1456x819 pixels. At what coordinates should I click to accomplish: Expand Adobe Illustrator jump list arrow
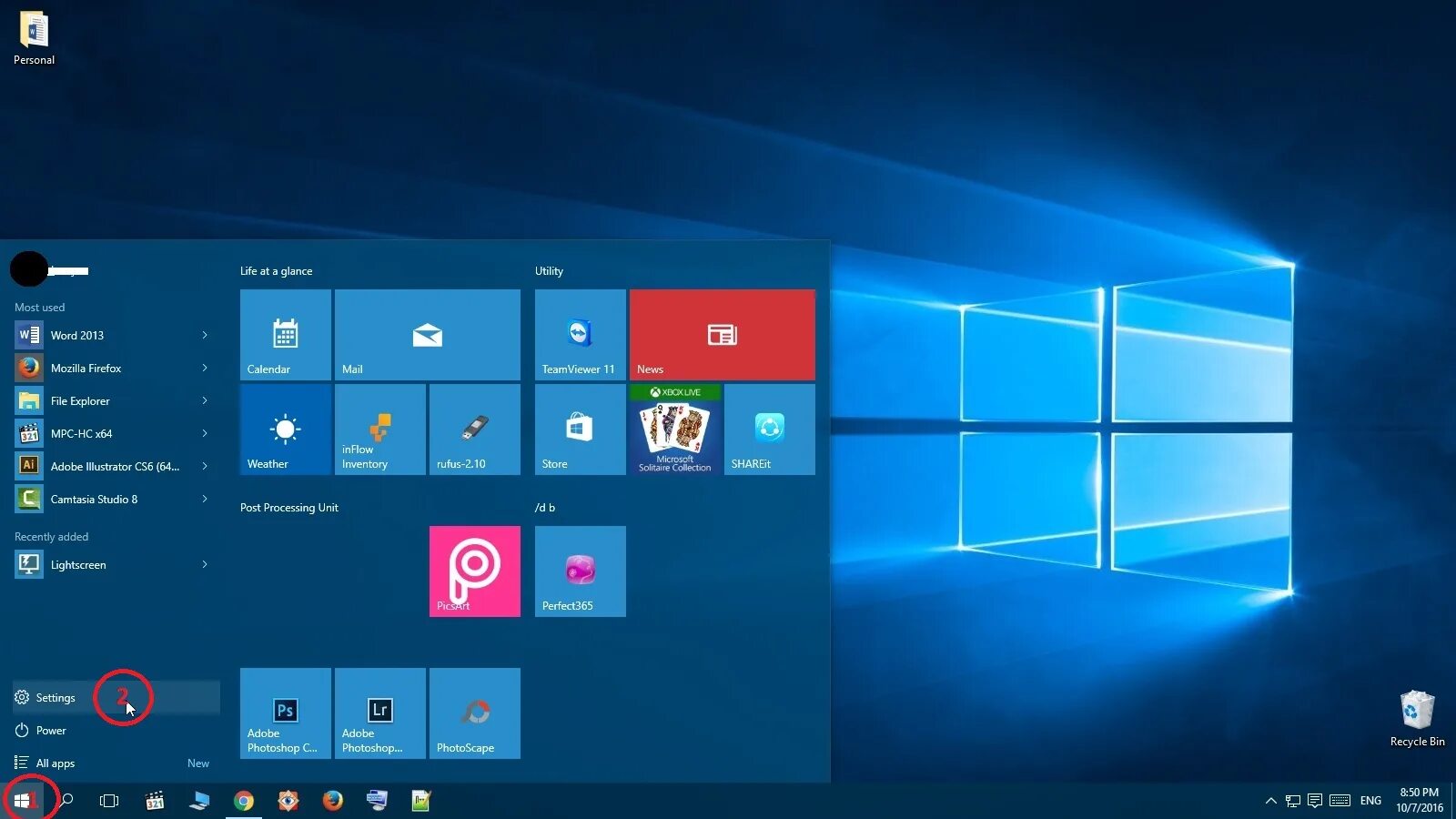205,467
